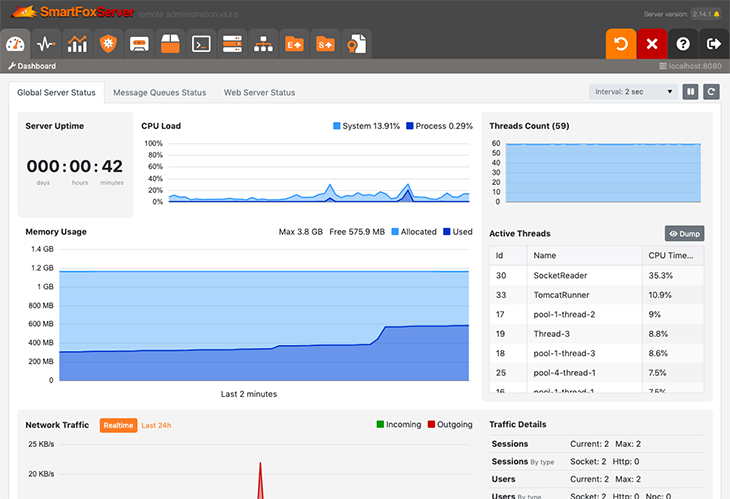Image resolution: width=730 pixels, height=499 pixels.
Task: Open the Dashboard gauge module
Action: pos(15,44)
